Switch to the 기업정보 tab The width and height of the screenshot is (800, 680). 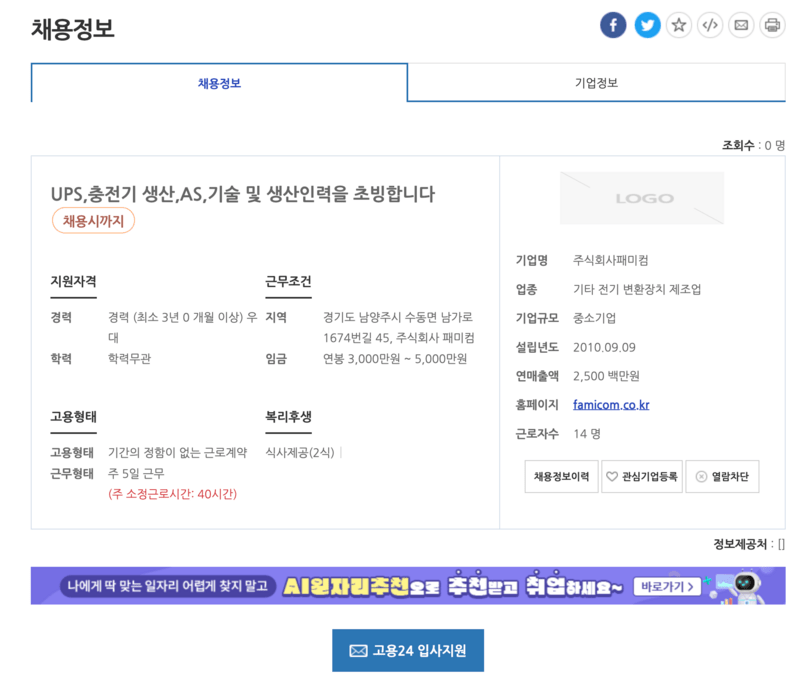(x=596, y=82)
